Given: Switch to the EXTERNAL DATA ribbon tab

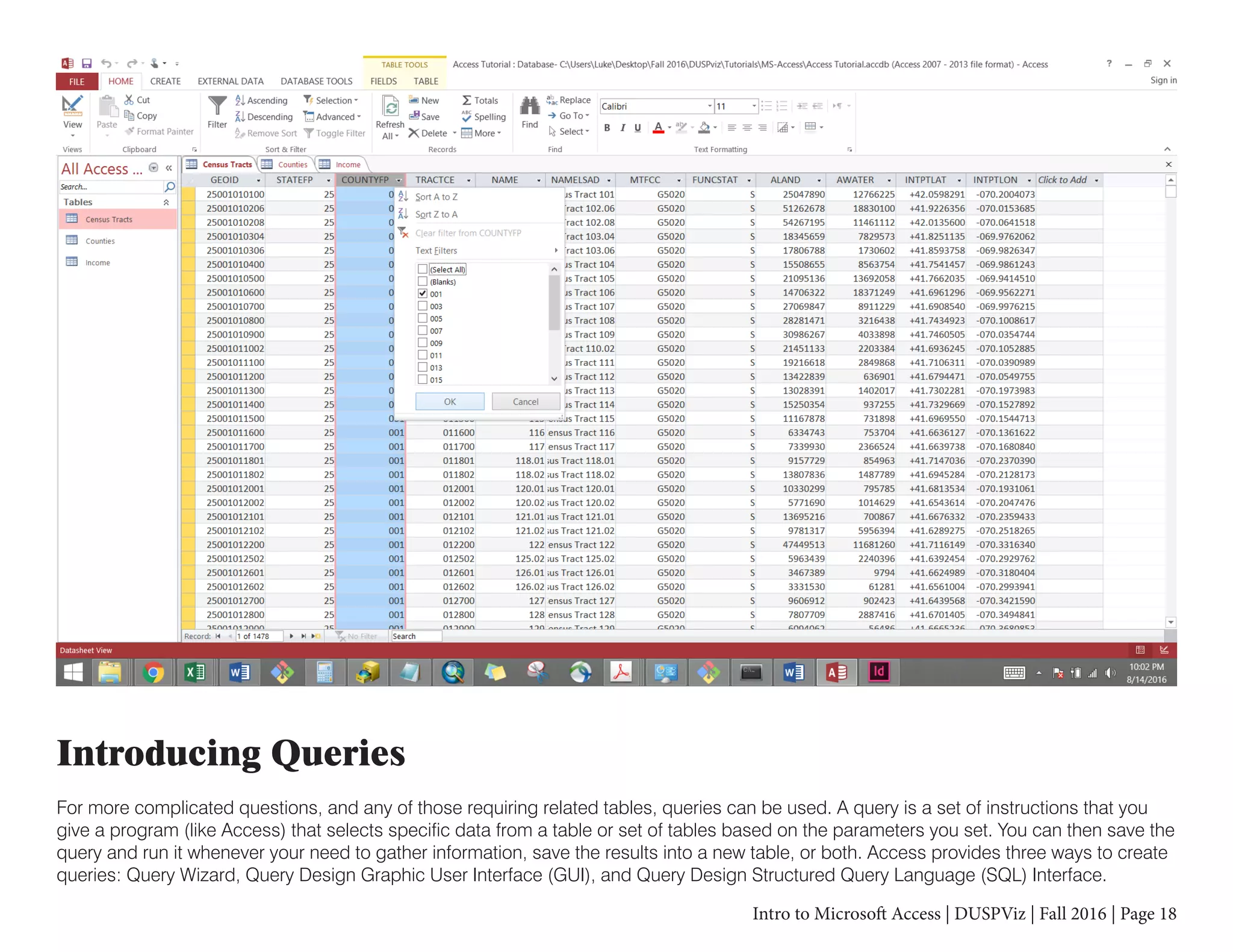Looking at the screenshot, I should [x=231, y=81].
